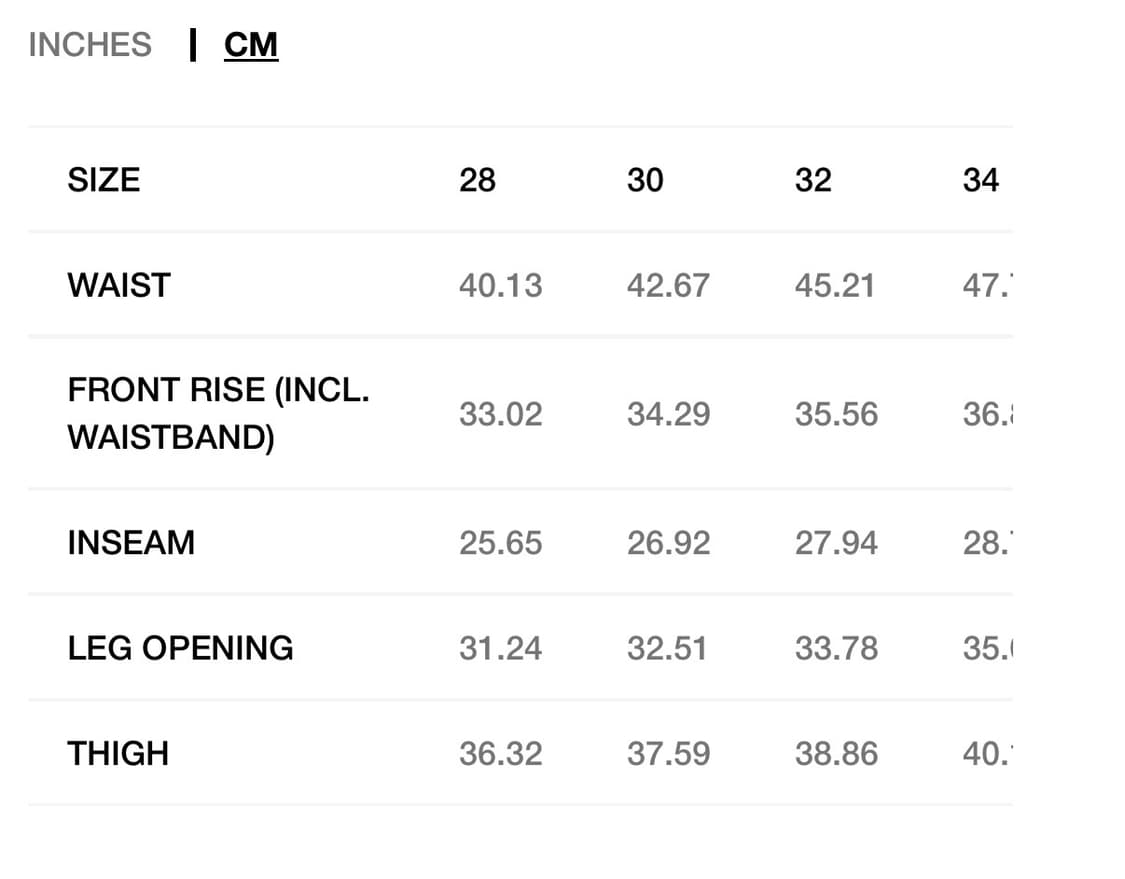Screen dimensions: 1125x879
Task: Select thigh value 37.59
Action: pos(669,754)
